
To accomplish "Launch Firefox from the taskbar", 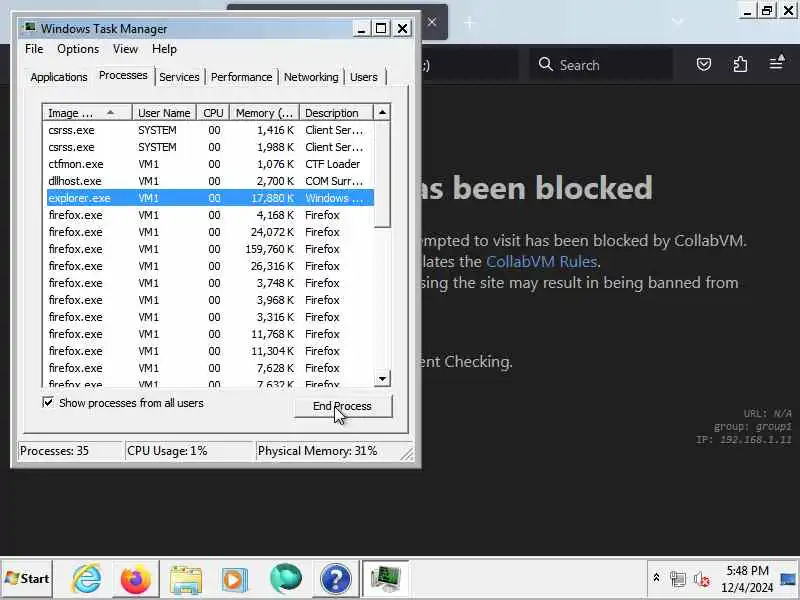I will 136,579.
